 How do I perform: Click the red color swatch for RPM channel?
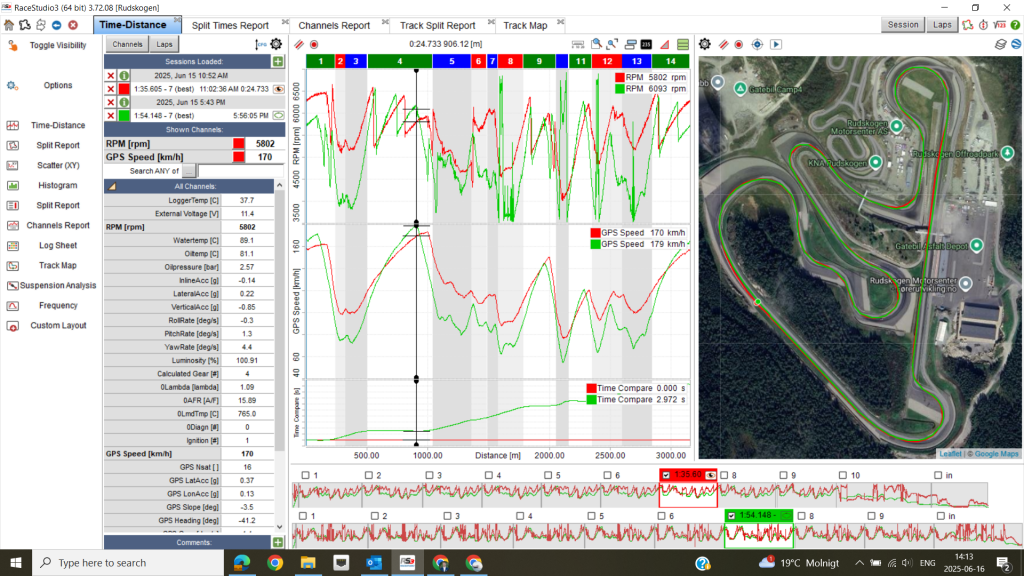pos(239,144)
